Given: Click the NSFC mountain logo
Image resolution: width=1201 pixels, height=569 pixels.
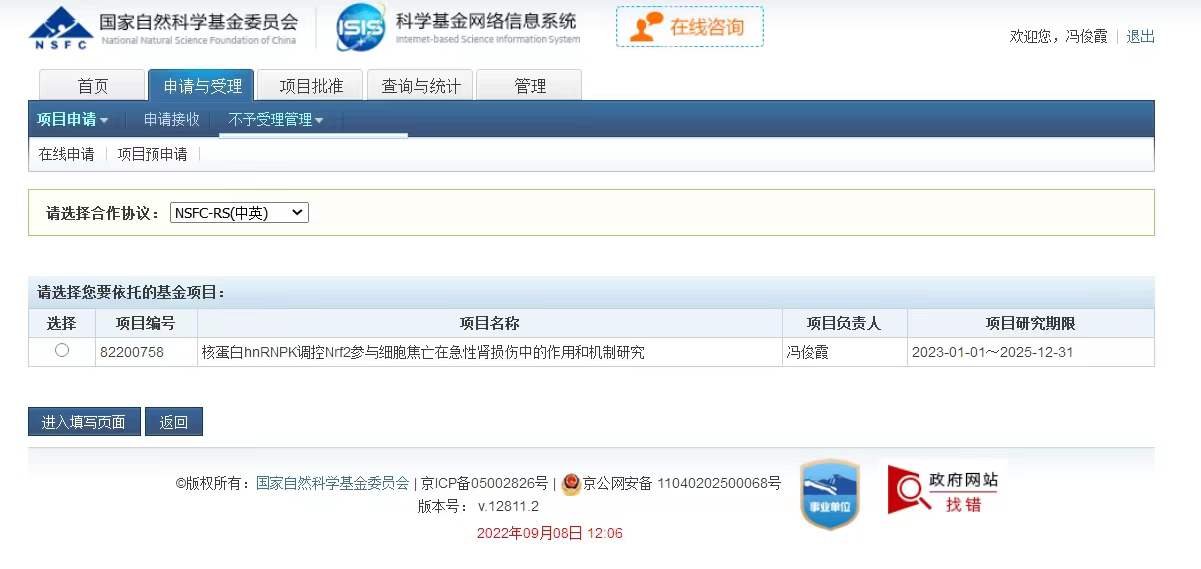Looking at the screenshot, I should pyautogui.click(x=60, y=27).
